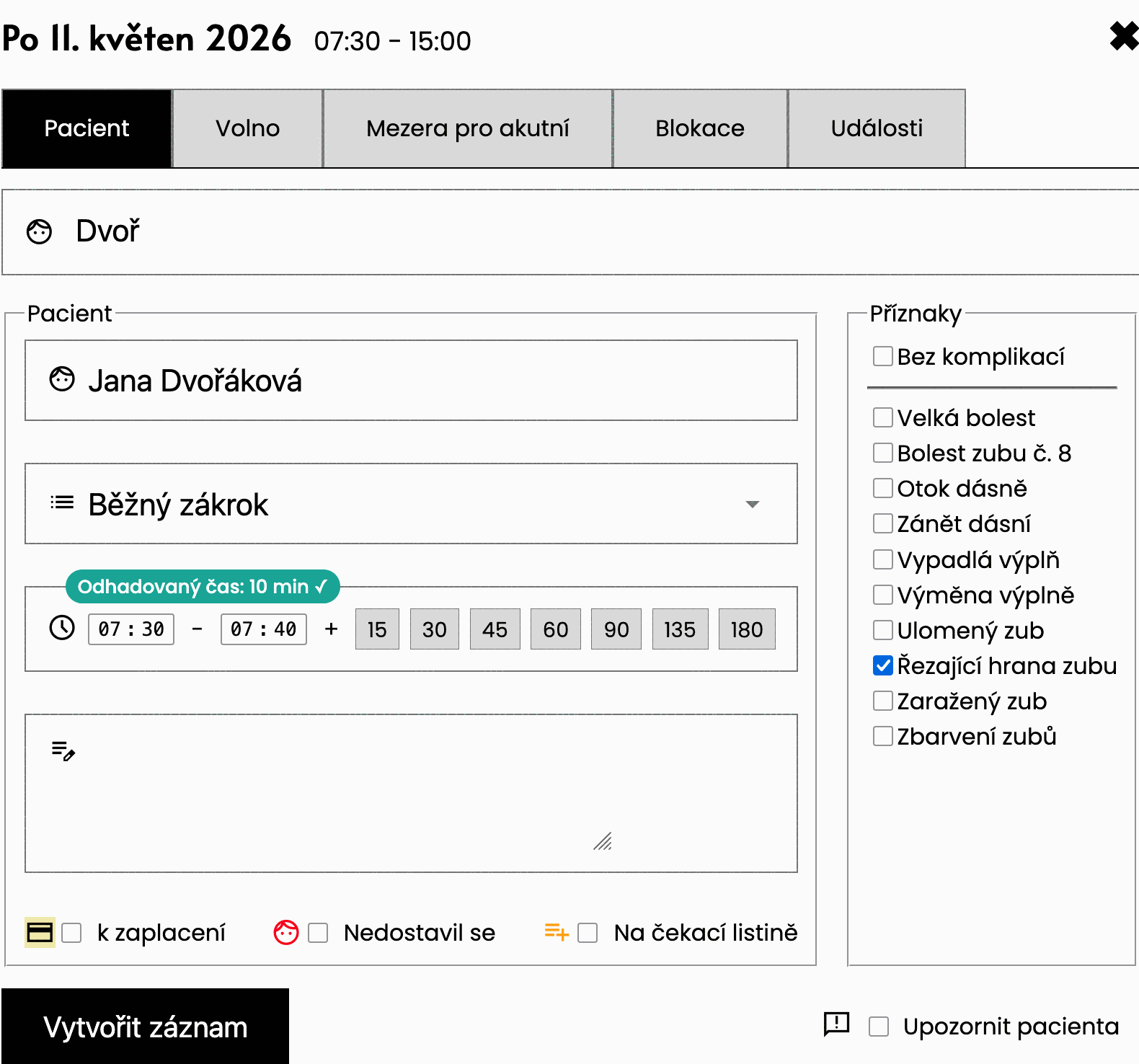Tick the Nedostavil se checkbox

[x=318, y=933]
